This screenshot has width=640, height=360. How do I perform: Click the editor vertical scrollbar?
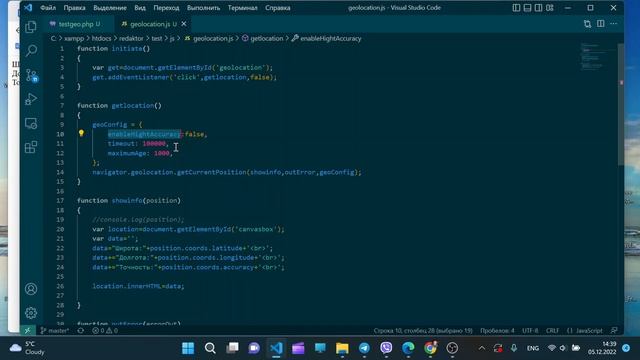[621, 104]
